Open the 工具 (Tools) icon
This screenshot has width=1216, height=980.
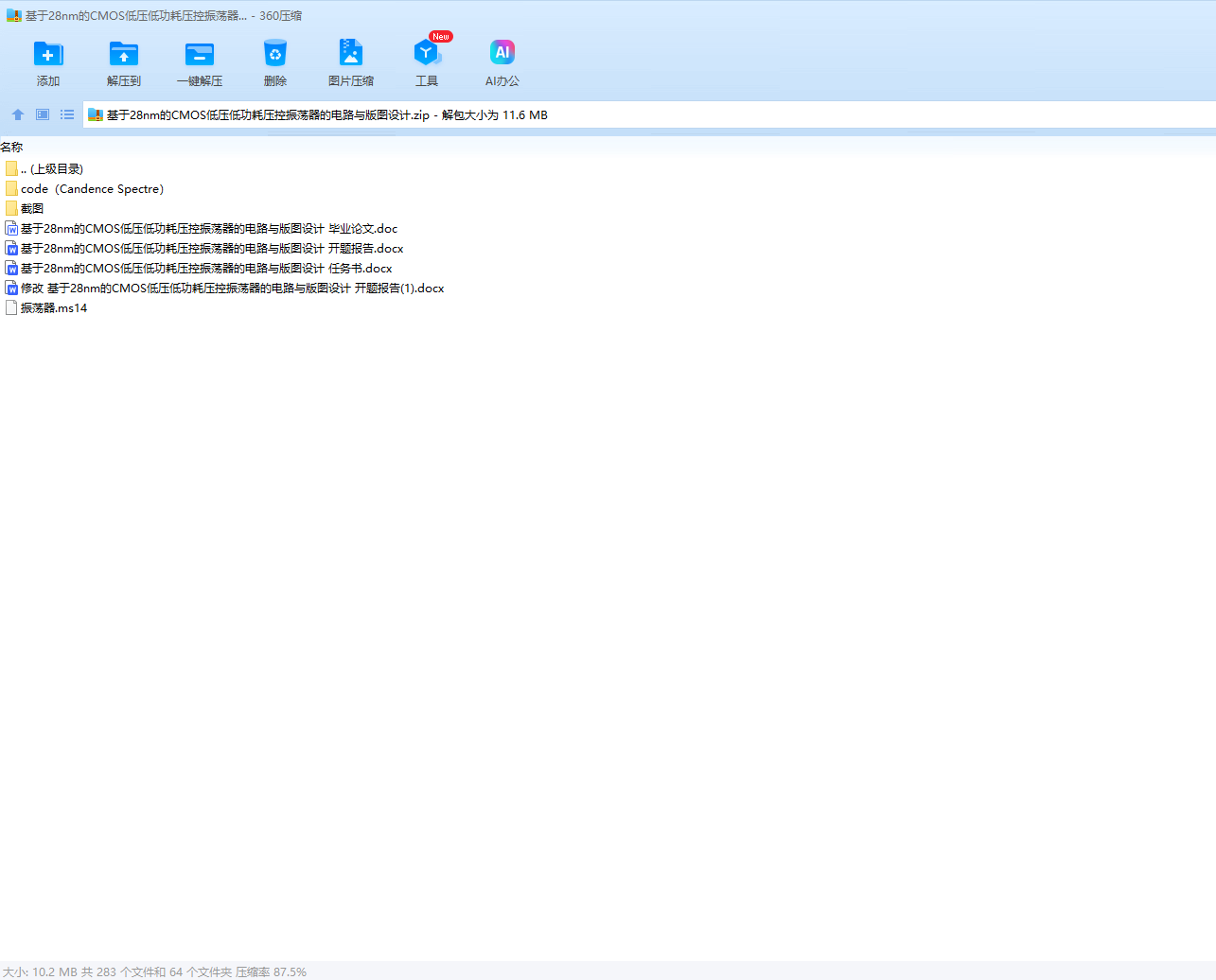pyautogui.click(x=427, y=53)
